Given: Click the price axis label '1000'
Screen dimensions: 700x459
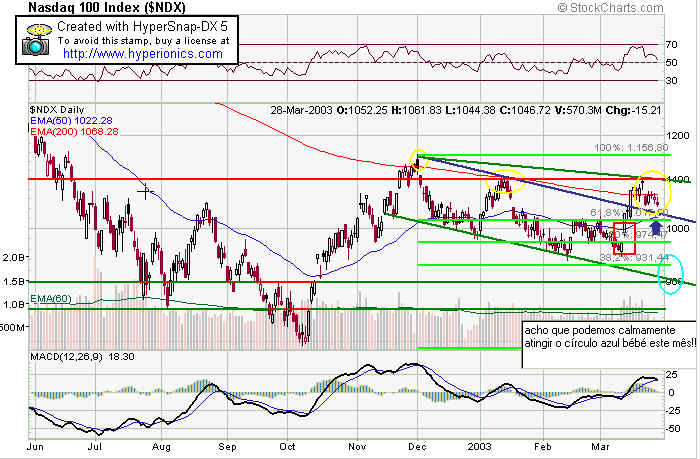Looking at the screenshot, I should pyautogui.click(x=677, y=228).
